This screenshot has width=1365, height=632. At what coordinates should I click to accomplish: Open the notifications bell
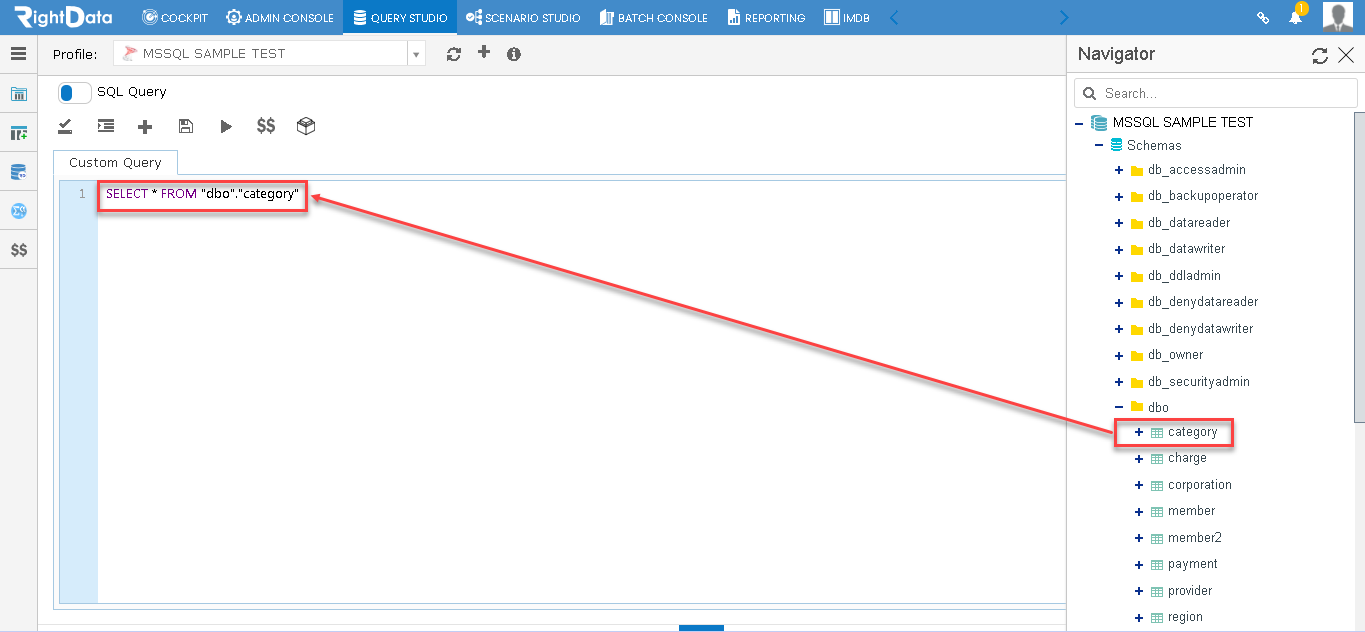click(x=1296, y=16)
